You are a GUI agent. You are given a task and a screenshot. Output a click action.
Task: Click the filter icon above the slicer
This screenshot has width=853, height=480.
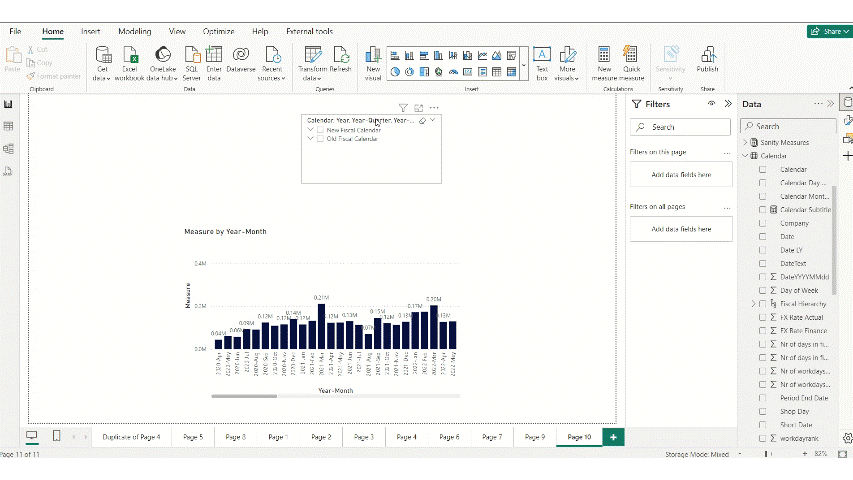(x=403, y=108)
